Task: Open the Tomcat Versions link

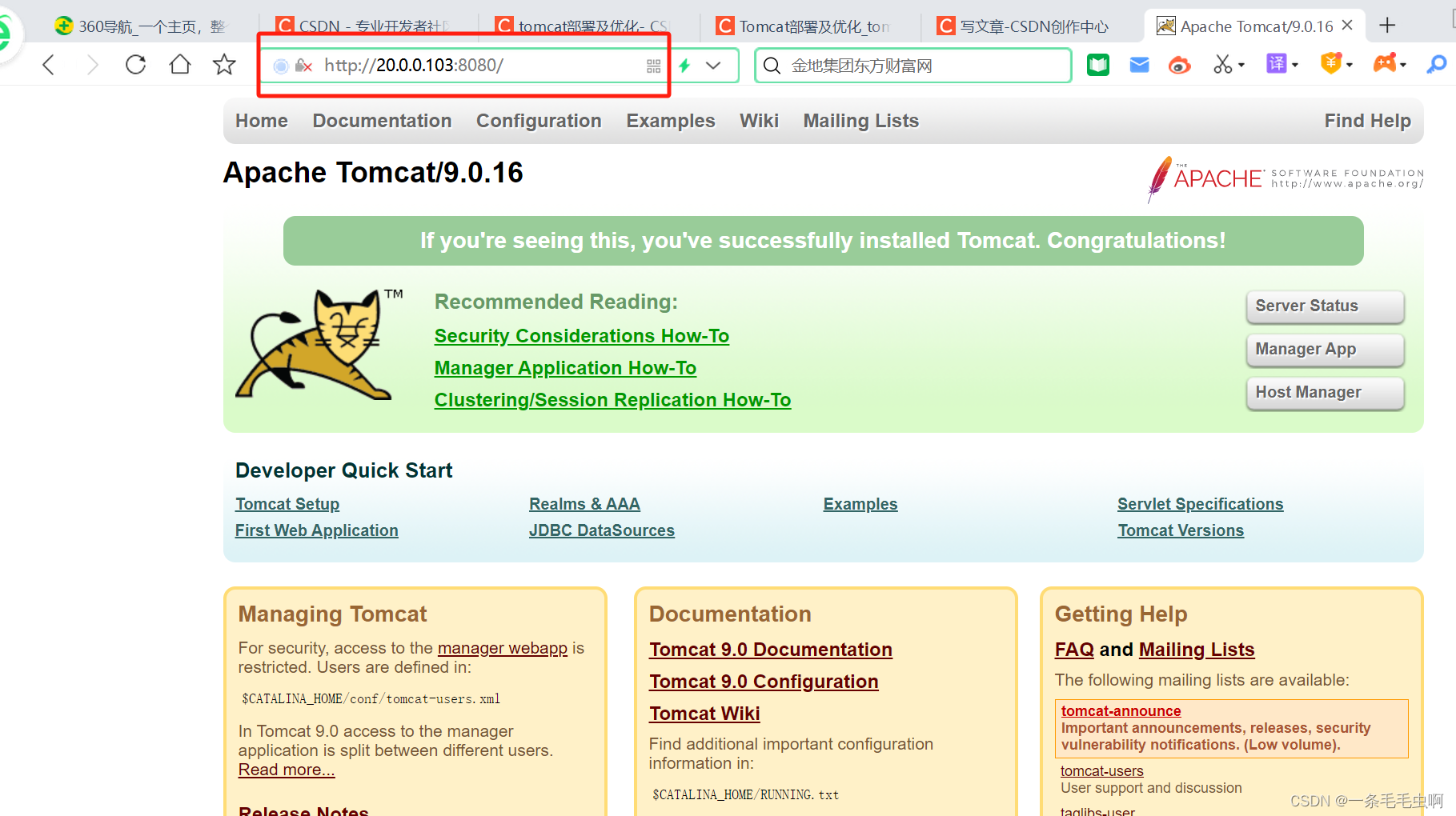Action: pos(1181,530)
